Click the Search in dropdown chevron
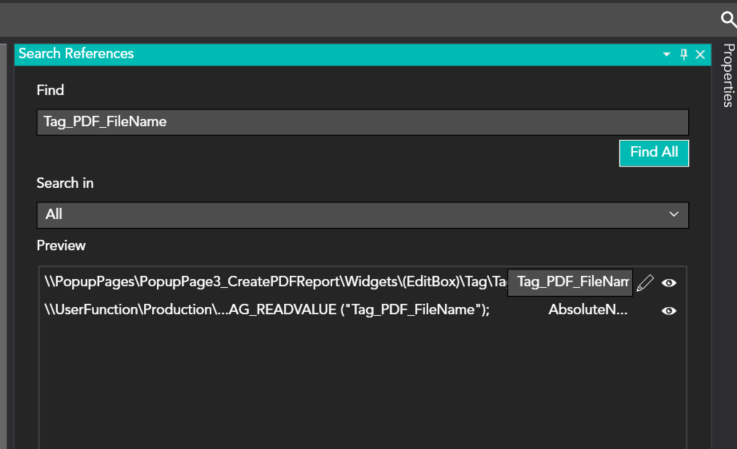737x449 pixels. click(673, 214)
